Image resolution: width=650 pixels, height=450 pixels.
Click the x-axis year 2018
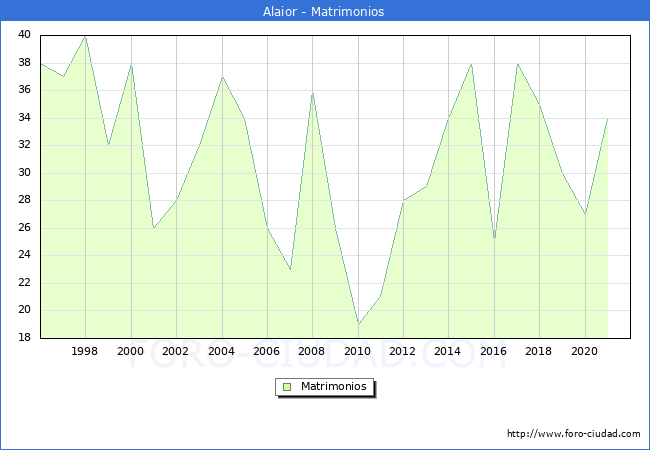(x=538, y=351)
